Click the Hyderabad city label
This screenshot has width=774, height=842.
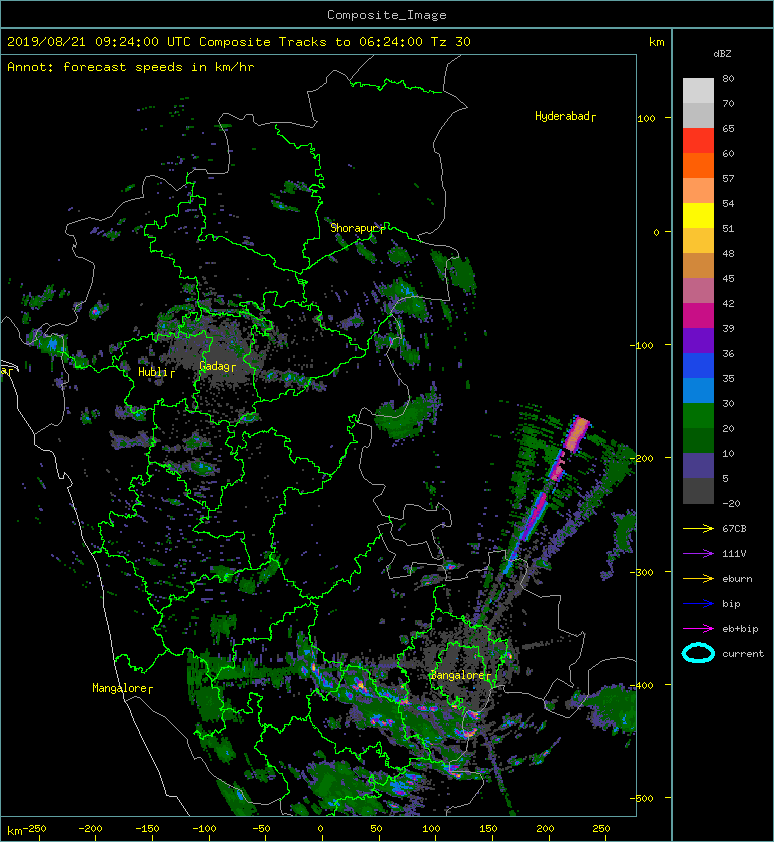(565, 117)
